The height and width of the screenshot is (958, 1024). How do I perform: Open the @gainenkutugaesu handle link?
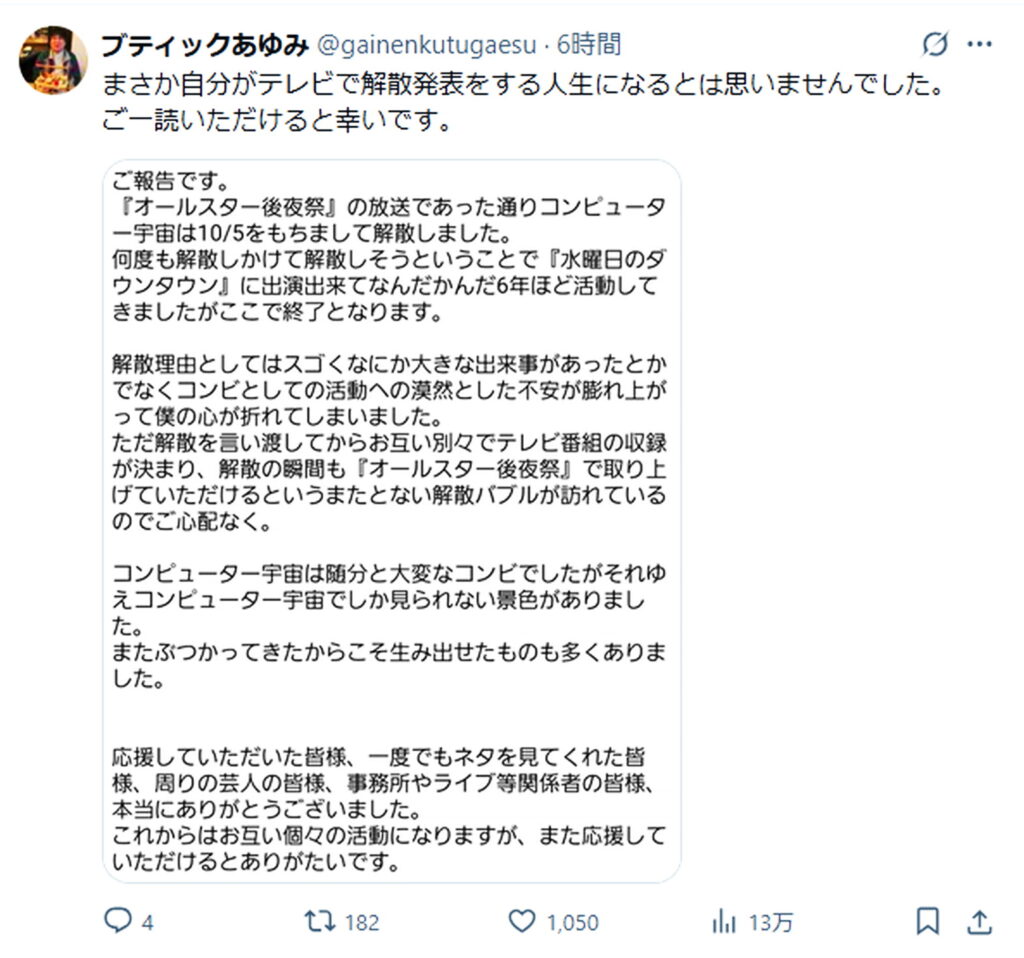tap(426, 45)
